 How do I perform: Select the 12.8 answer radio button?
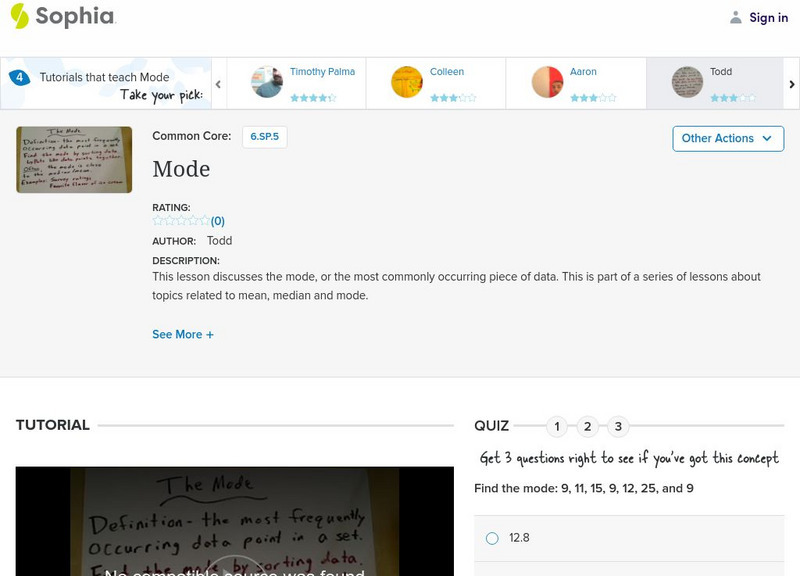pyautogui.click(x=492, y=538)
